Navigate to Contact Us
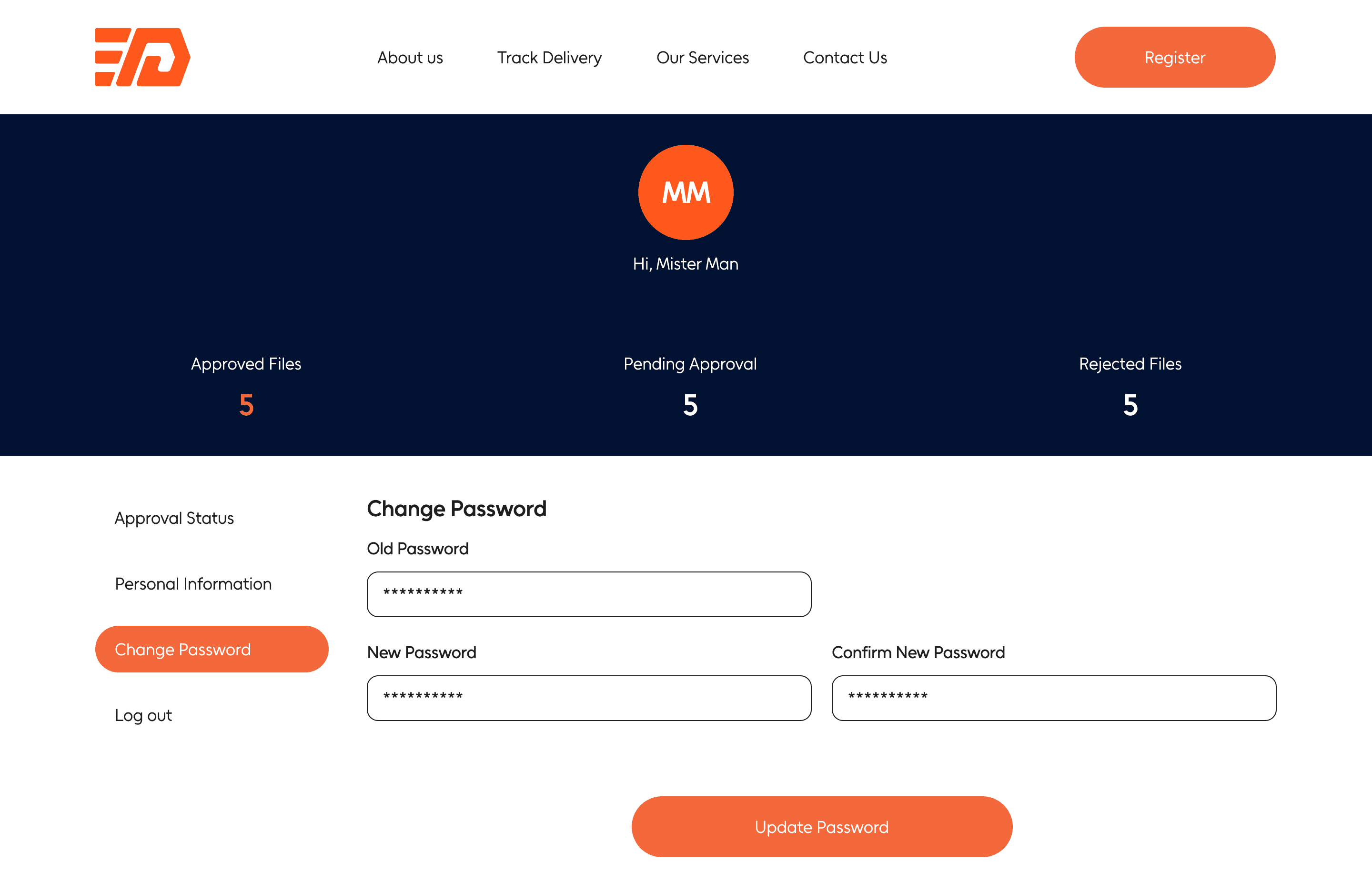The height and width of the screenshot is (872, 1372). (x=844, y=58)
